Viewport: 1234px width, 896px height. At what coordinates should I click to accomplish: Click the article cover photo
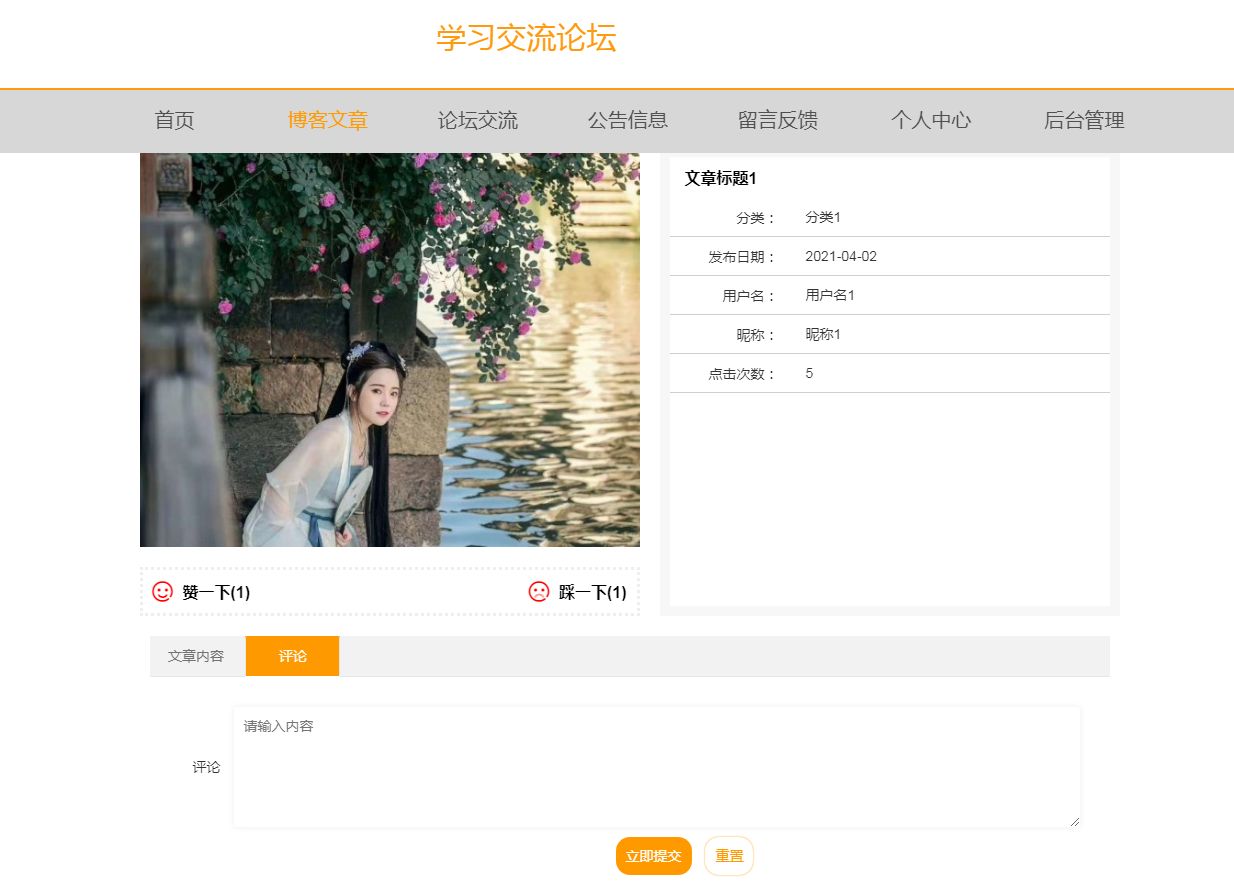[x=390, y=350]
